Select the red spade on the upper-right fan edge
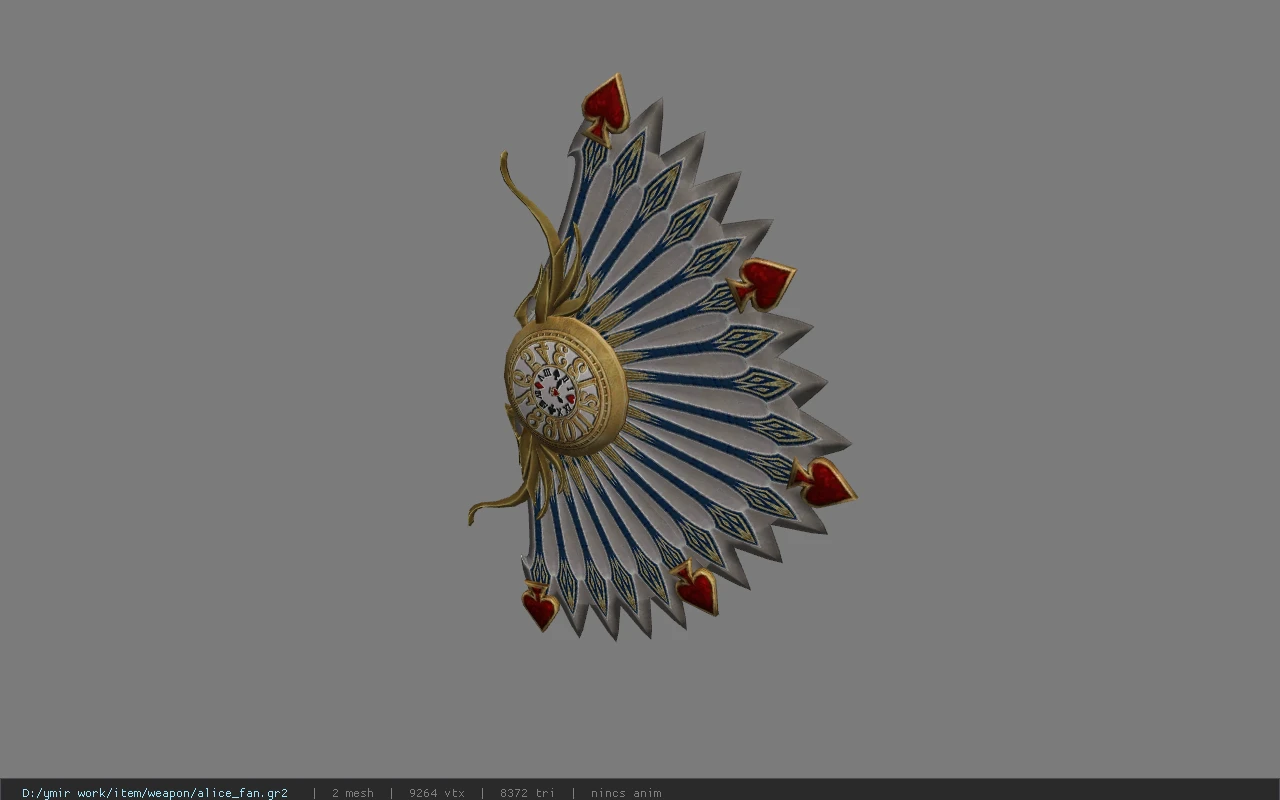The height and width of the screenshot is (800, 1280). [763, 283]
